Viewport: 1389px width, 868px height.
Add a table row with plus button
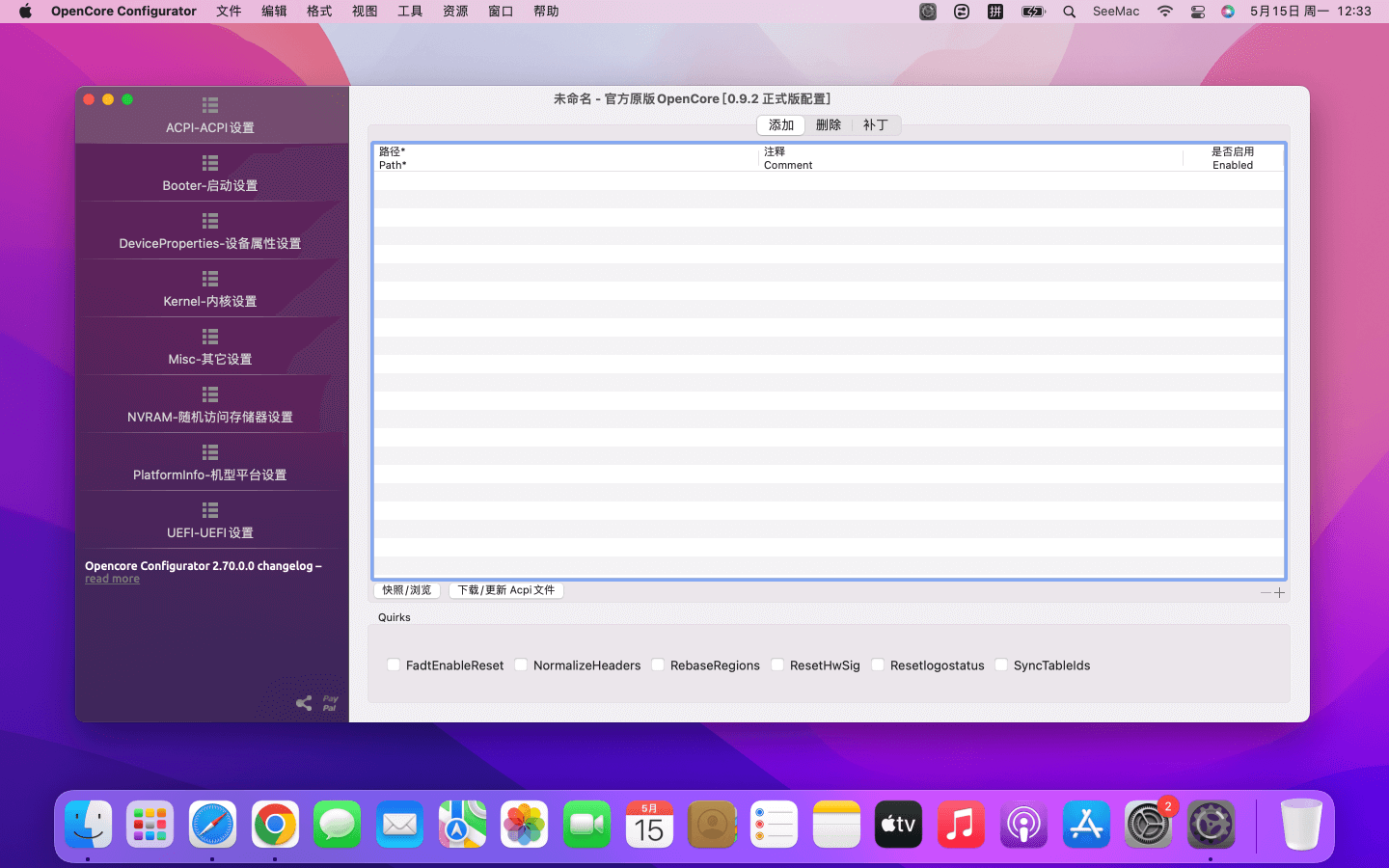tap(1280, 593)
